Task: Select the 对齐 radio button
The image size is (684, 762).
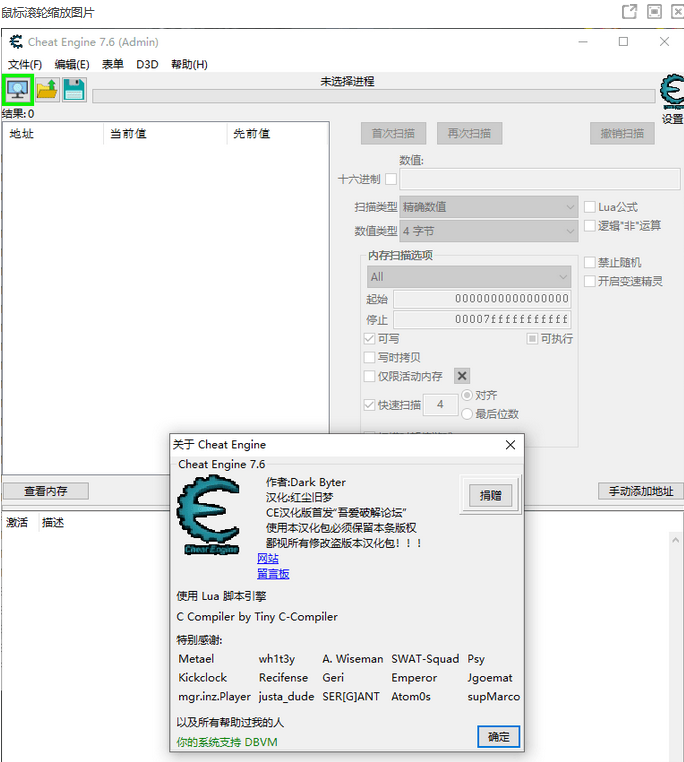Action: tap(467, 395)
